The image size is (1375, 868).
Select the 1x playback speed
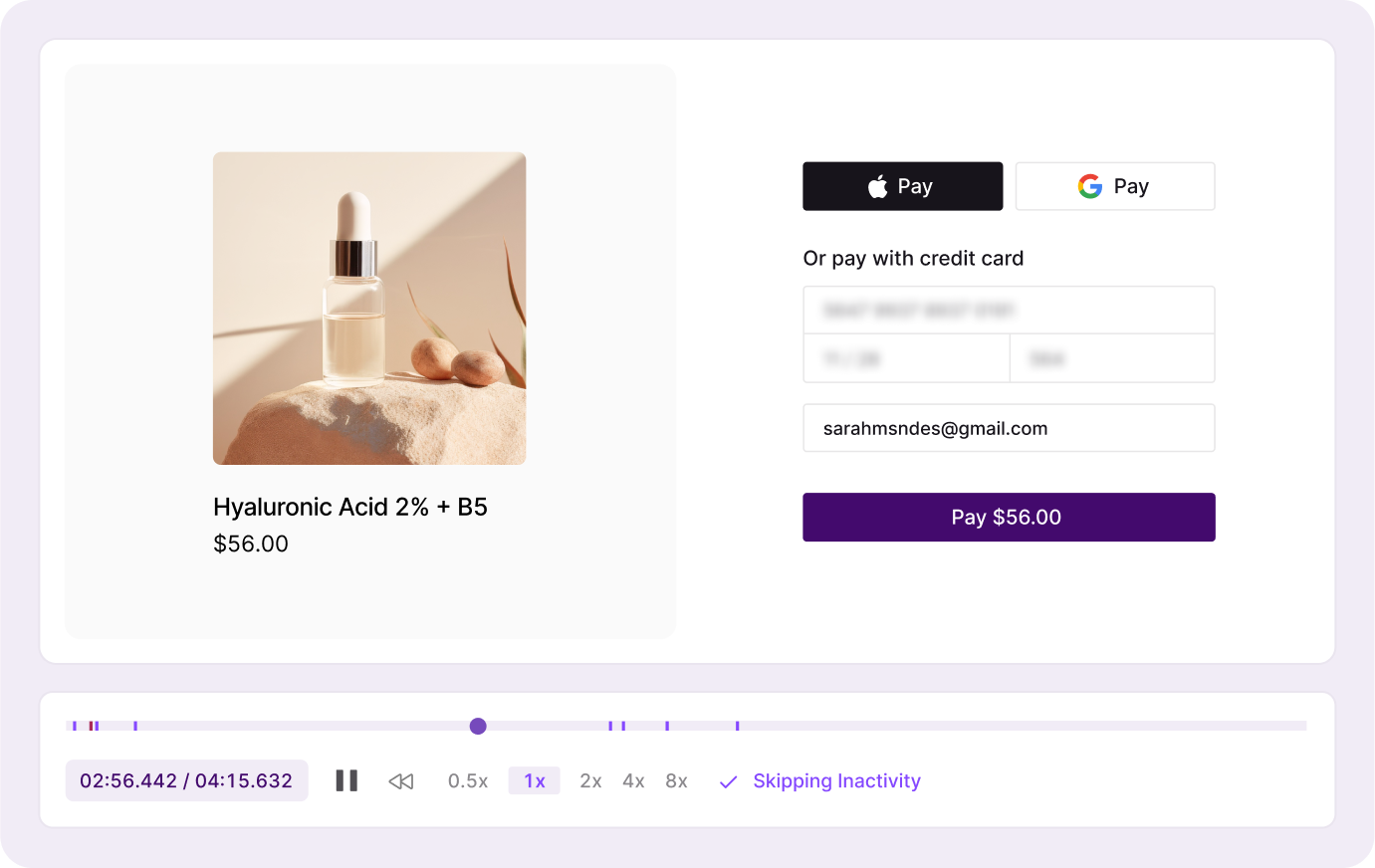pos(535,781)
